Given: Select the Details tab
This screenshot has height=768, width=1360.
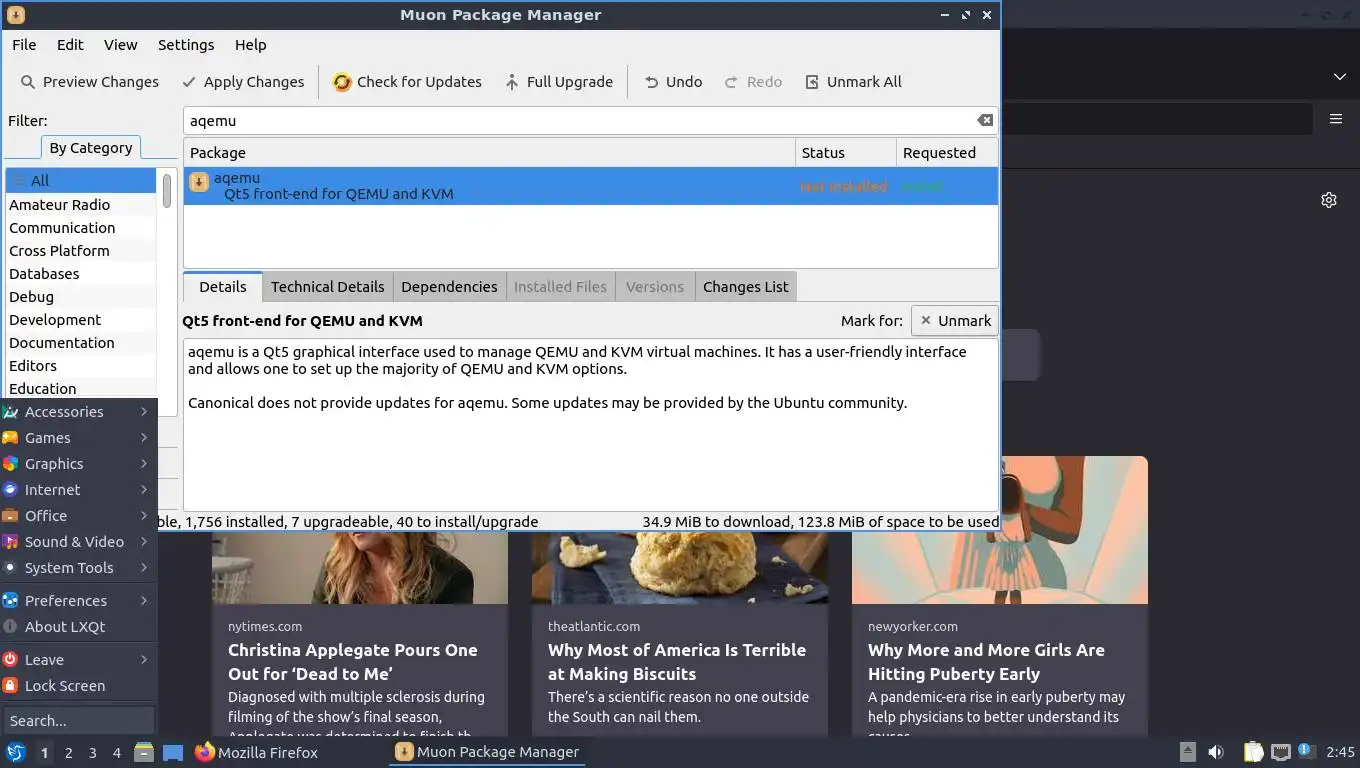Looking at the screenshot, I should [222, 287].
